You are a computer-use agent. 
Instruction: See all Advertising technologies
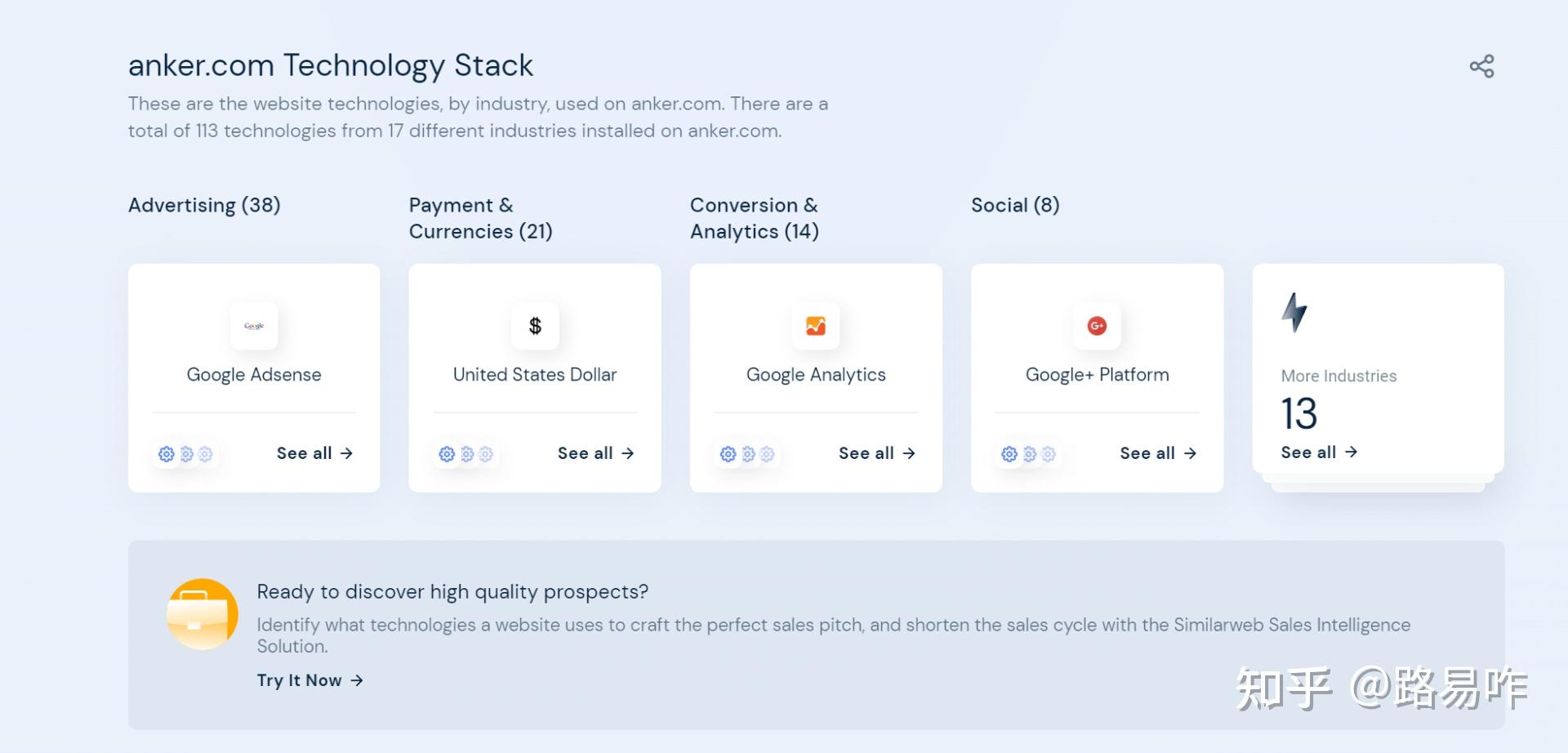[314, 453]
